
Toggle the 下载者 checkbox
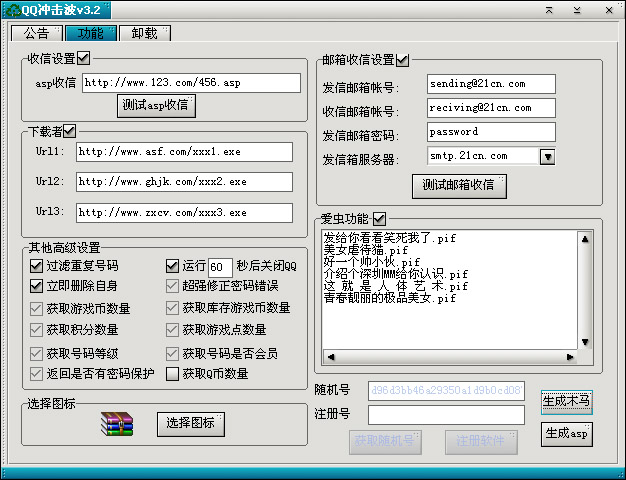[x=69, y=131]
